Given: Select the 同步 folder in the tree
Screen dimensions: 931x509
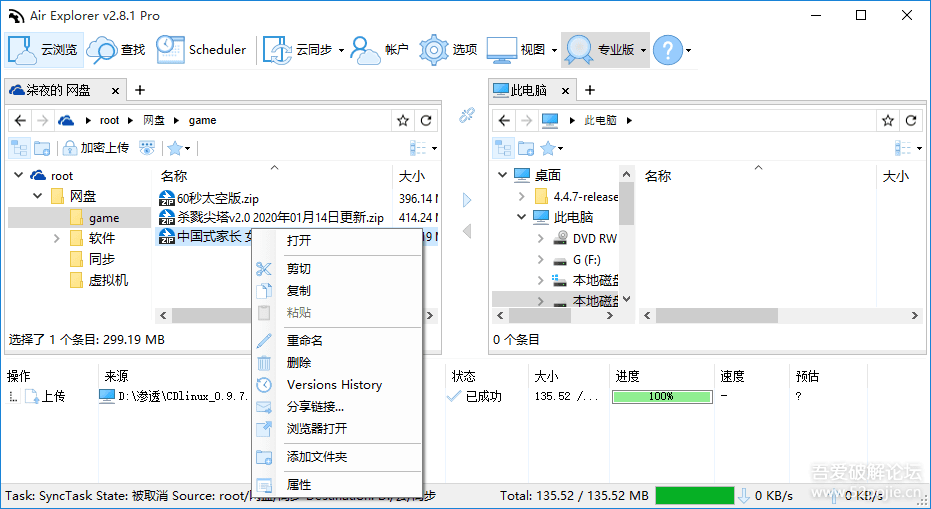Looking at the screenshot, I should pyautogui.click(x=102, y=260).
